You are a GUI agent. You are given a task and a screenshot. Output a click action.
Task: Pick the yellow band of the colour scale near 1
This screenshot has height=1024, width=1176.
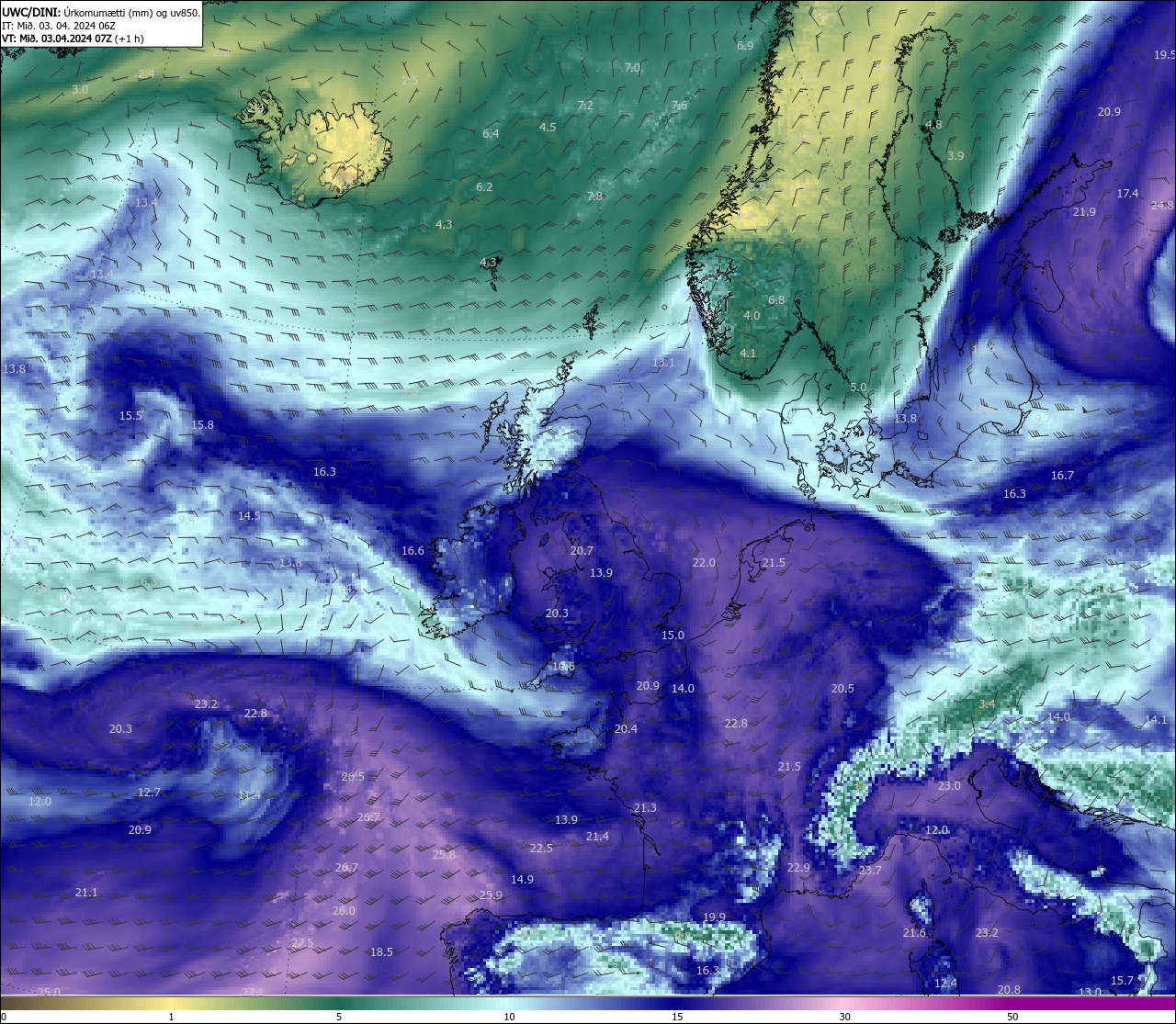(172, 1004)
